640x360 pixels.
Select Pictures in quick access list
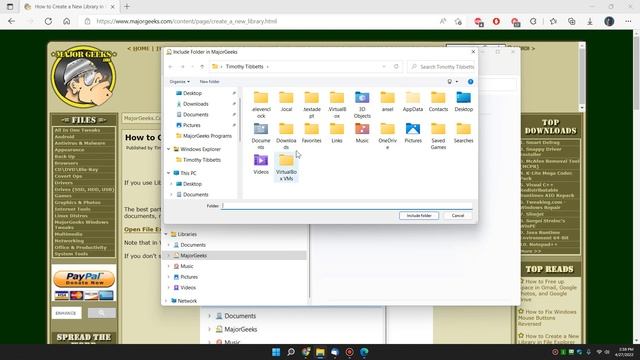pyautogui.click(x=188, y=125)
